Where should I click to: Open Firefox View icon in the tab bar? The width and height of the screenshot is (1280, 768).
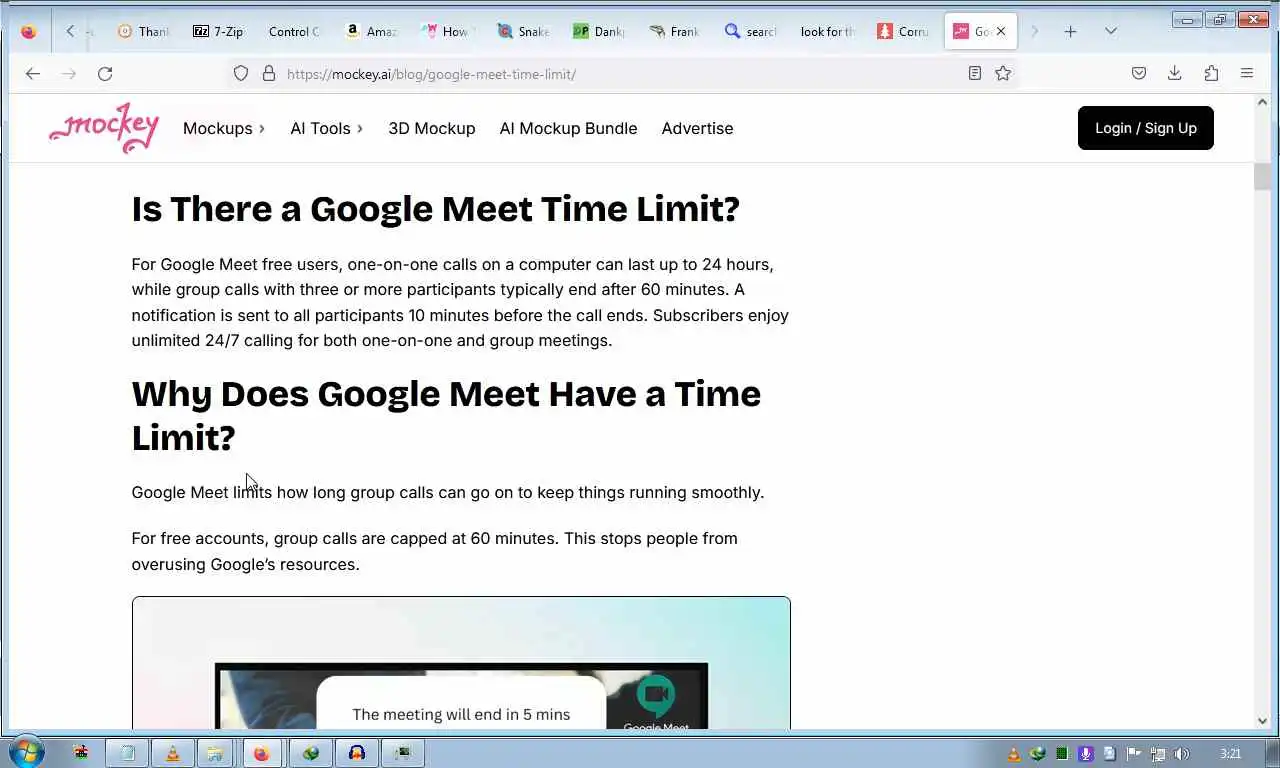[28, 31]
